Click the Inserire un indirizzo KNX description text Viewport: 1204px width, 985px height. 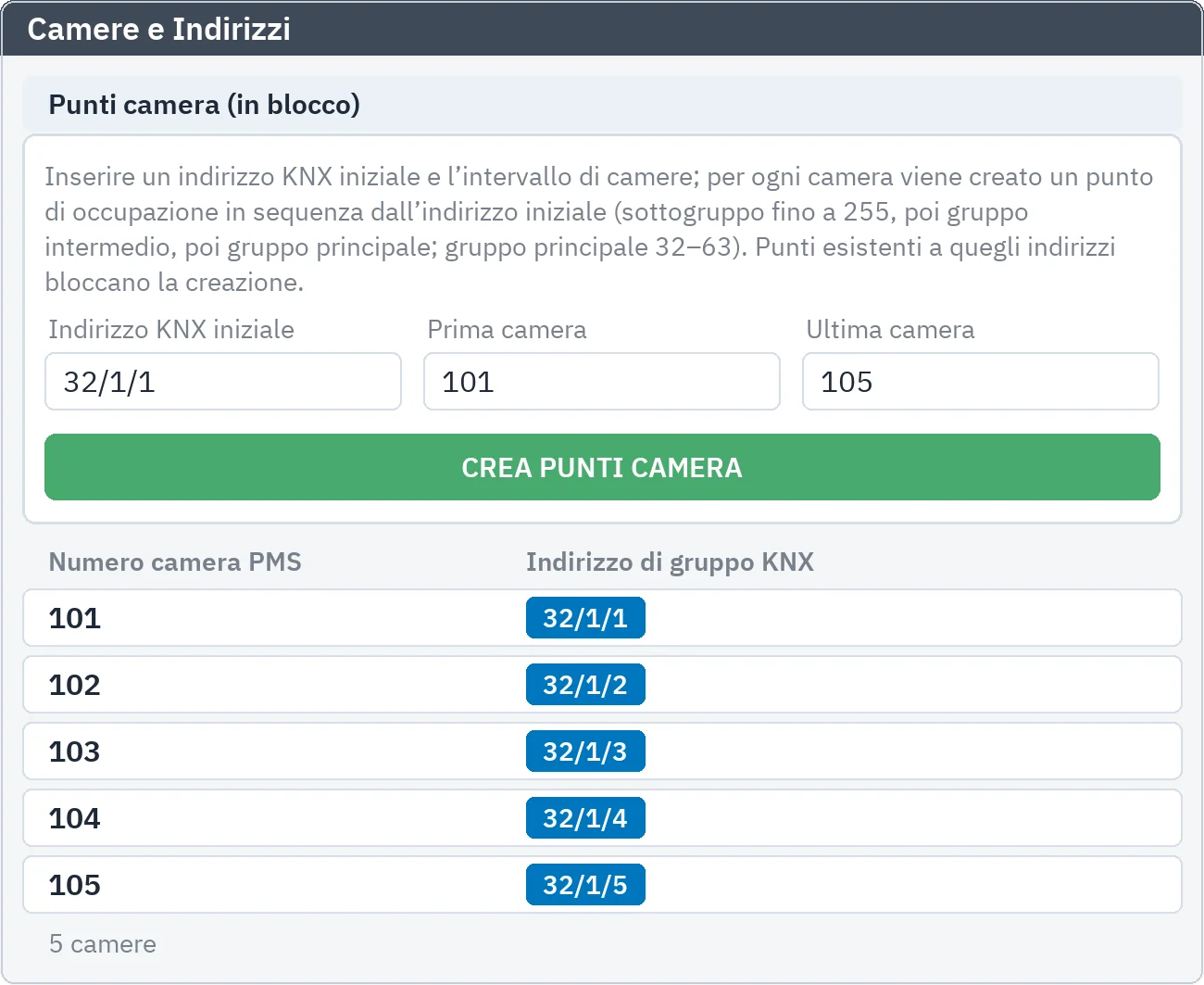(599, 229)
